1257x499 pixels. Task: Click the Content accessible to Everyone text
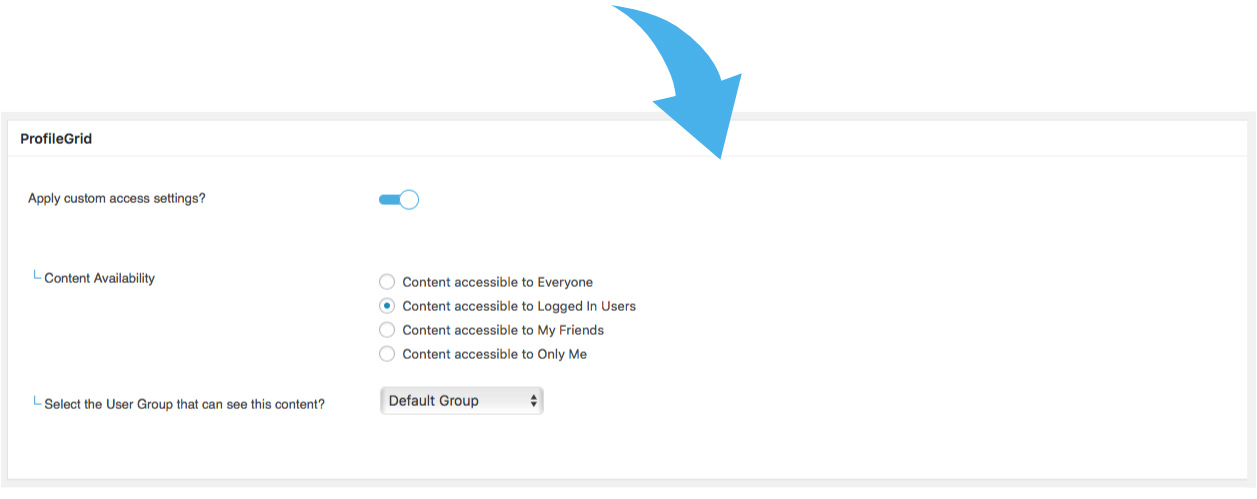497,282
